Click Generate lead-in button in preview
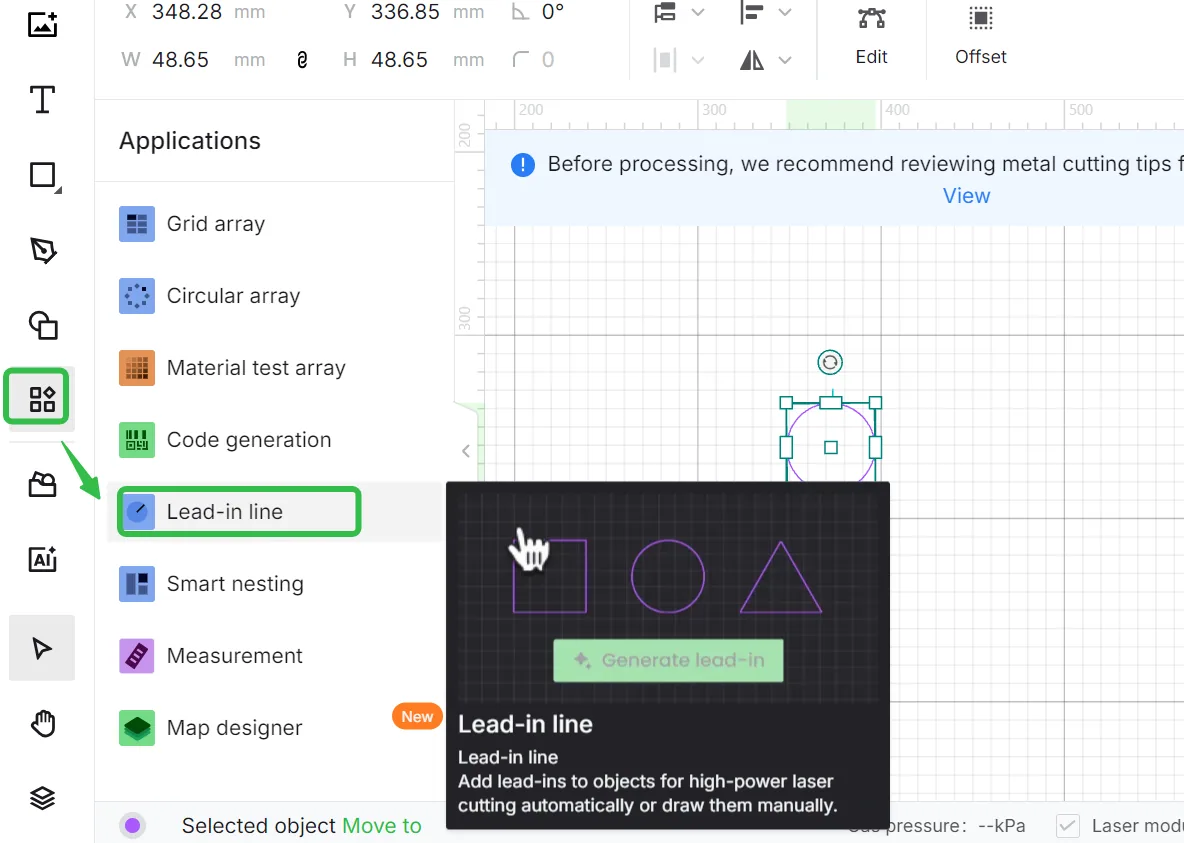 click(x=668, y=660)
